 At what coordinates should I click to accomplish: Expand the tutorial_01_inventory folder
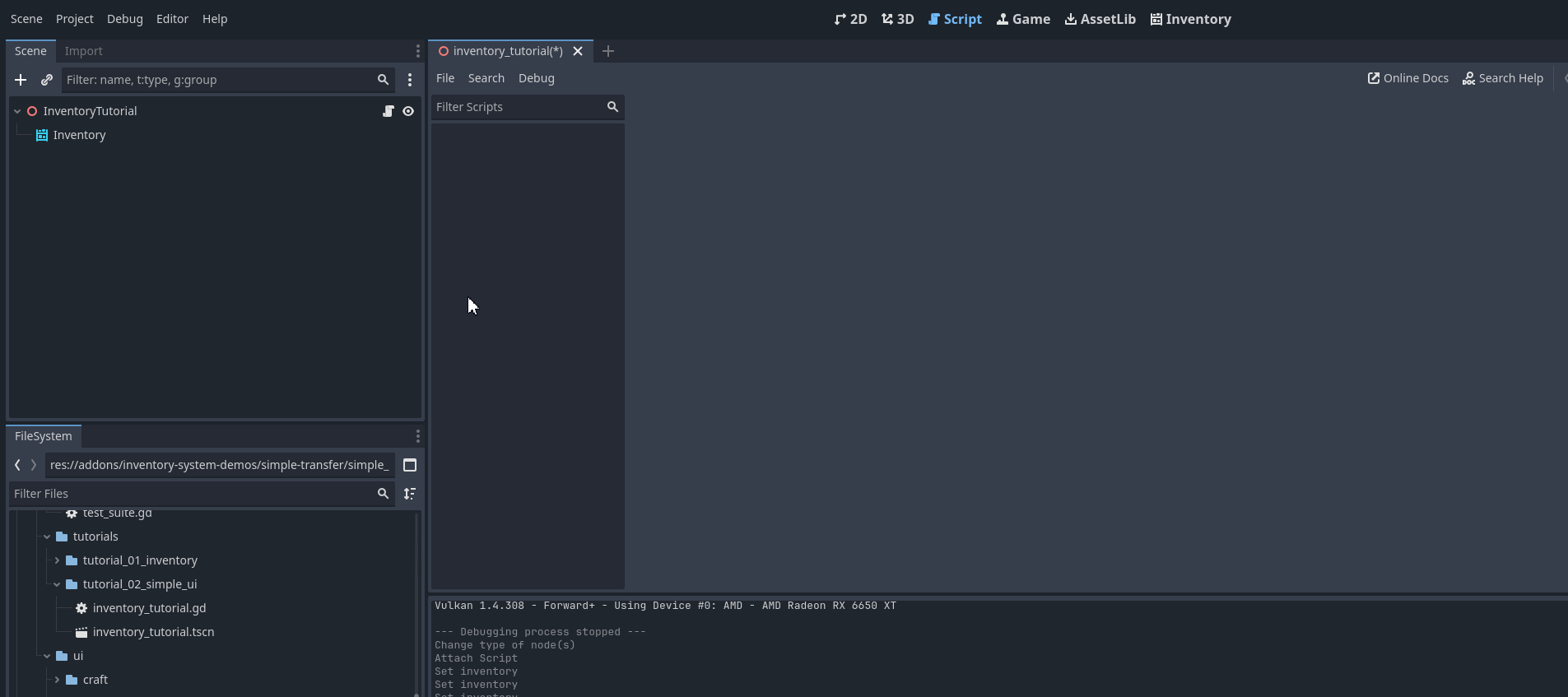tap(57, 560)
